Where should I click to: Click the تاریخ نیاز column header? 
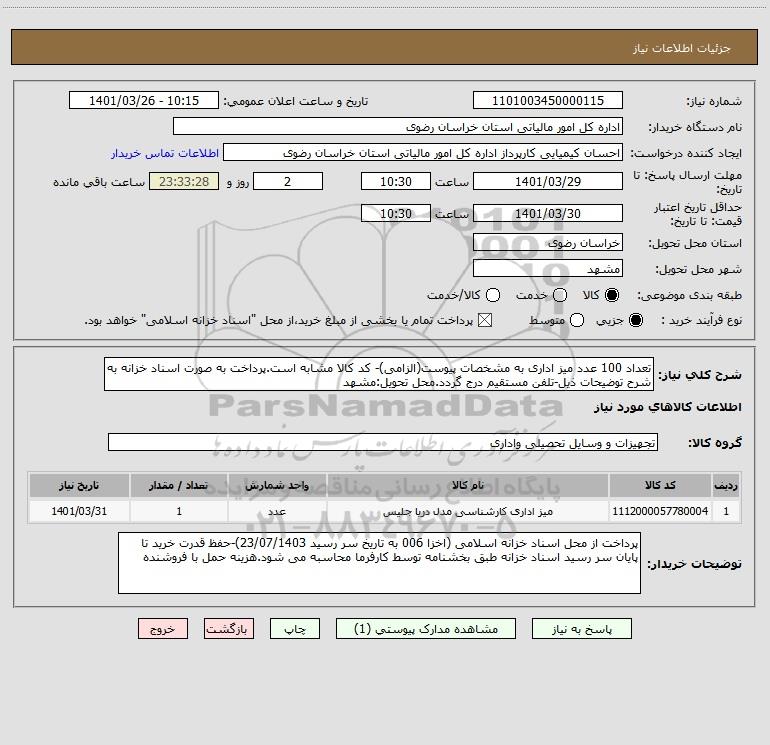[x=79, y=485]
